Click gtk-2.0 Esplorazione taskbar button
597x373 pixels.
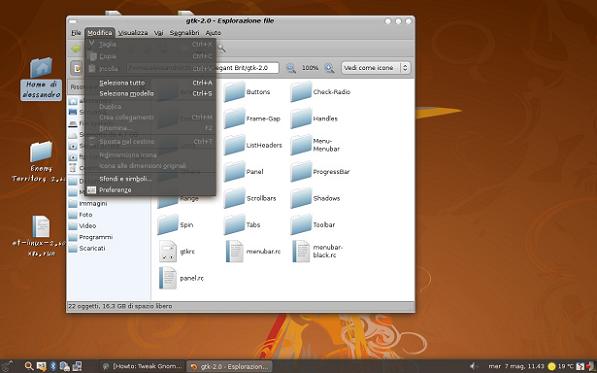coord(230,367)
